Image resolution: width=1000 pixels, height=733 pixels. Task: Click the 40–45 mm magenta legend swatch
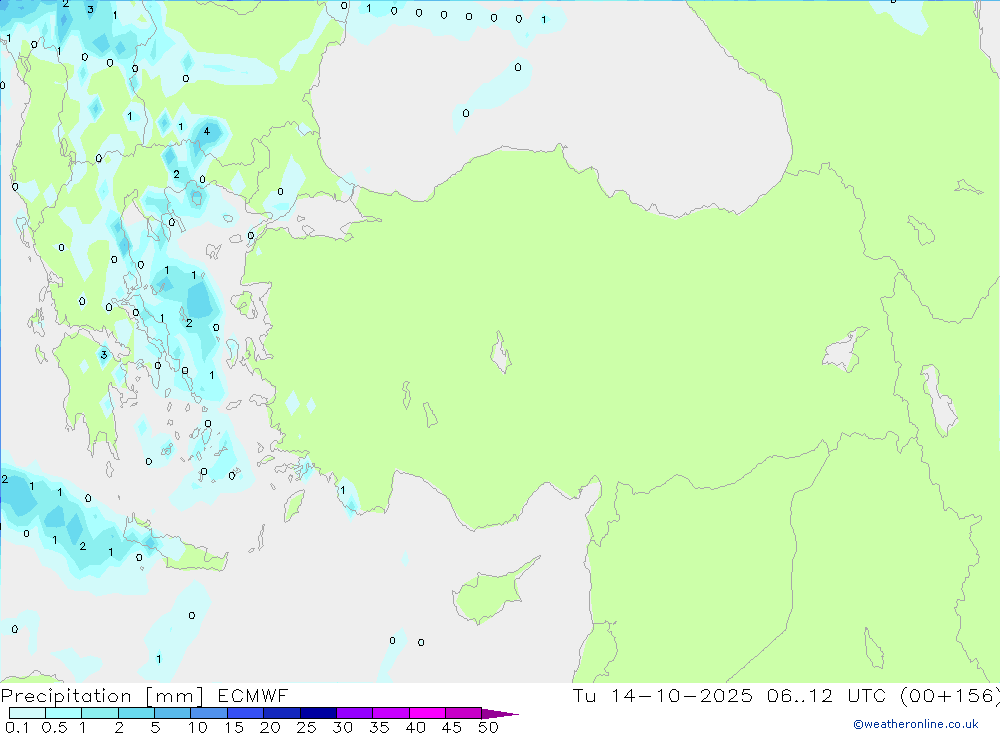[427, 713]
